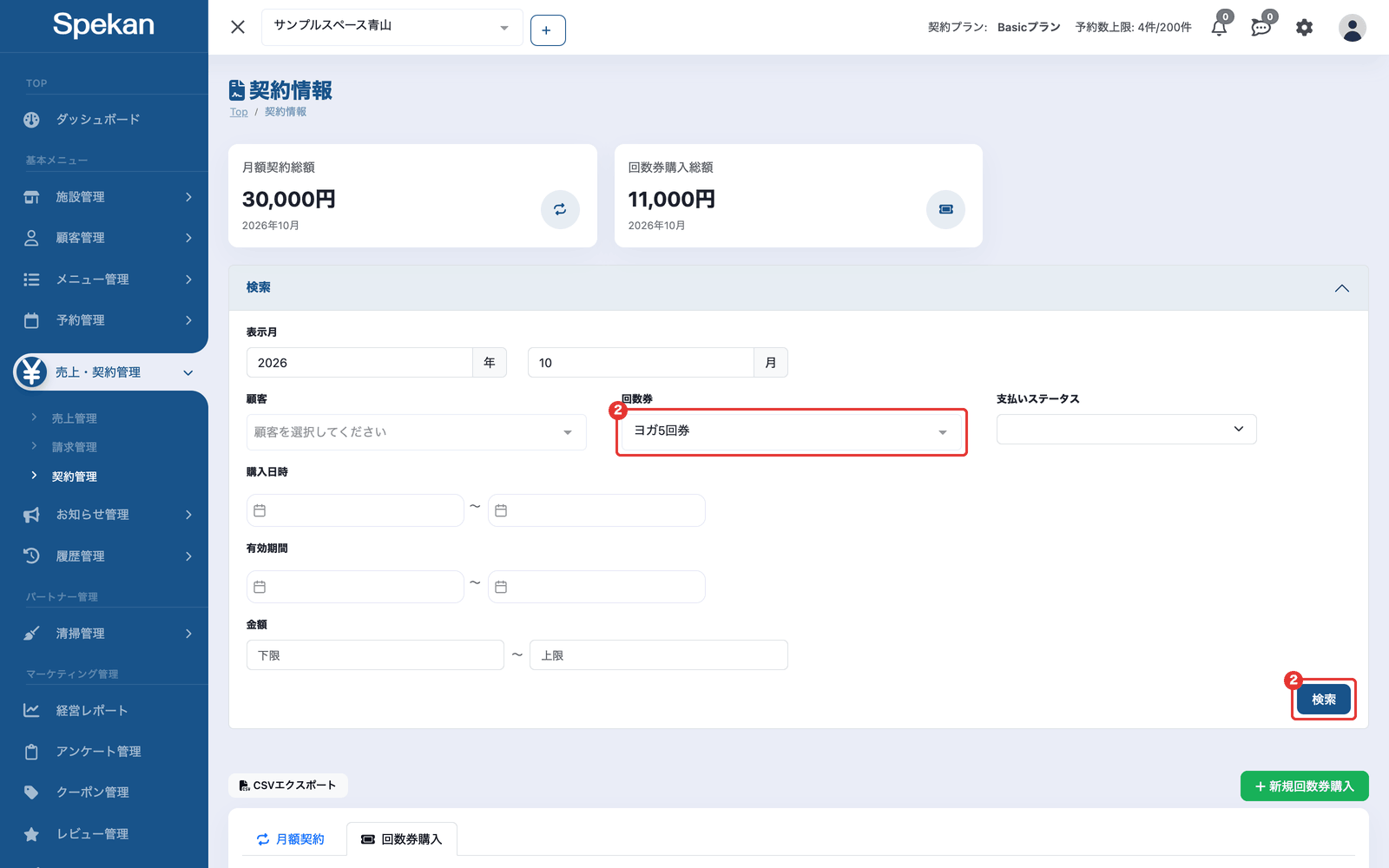Go to 売上管理 submenu item

[75, 418]
